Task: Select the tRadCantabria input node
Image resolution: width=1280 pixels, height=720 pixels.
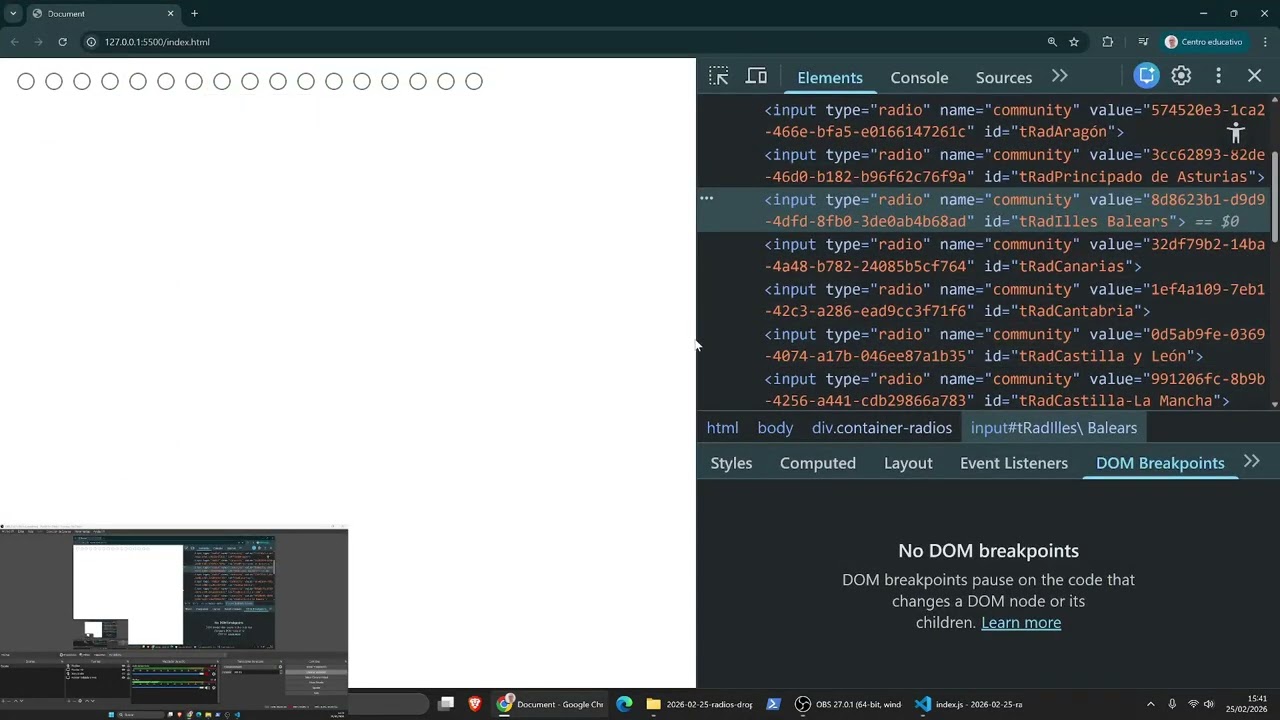Action: pyautogui.click(x=1015, y=300)
